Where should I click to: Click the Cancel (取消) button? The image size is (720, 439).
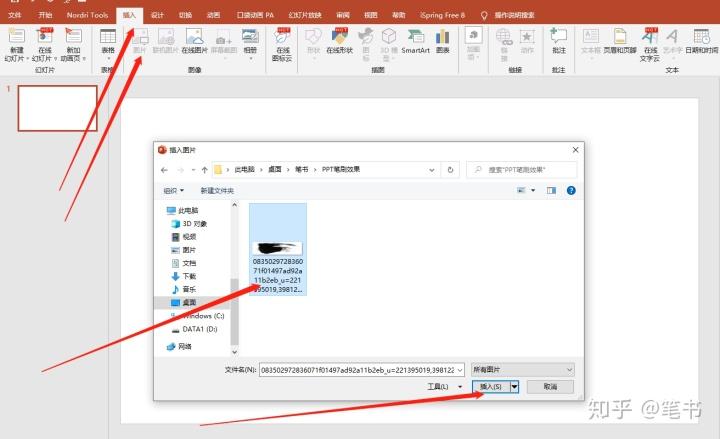(550, 387)
